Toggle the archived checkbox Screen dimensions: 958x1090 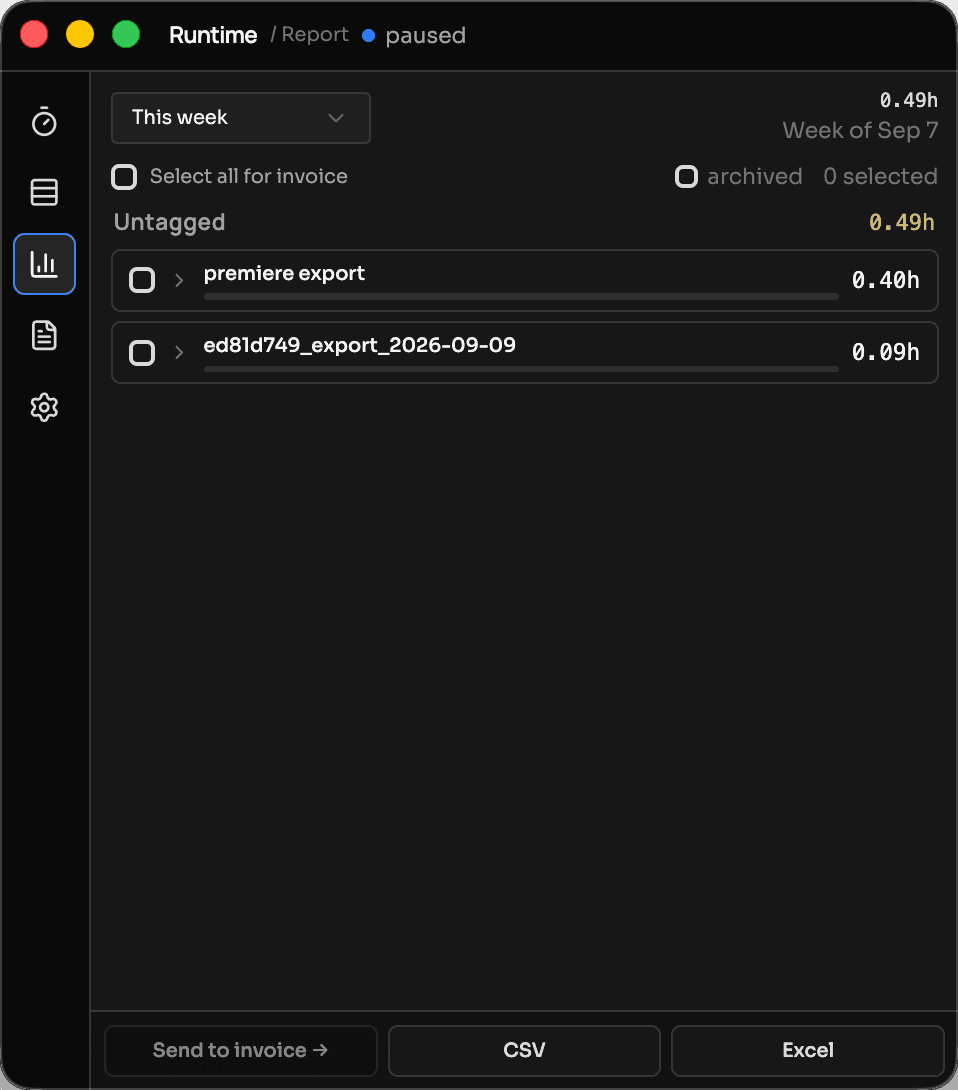[686, 177]
